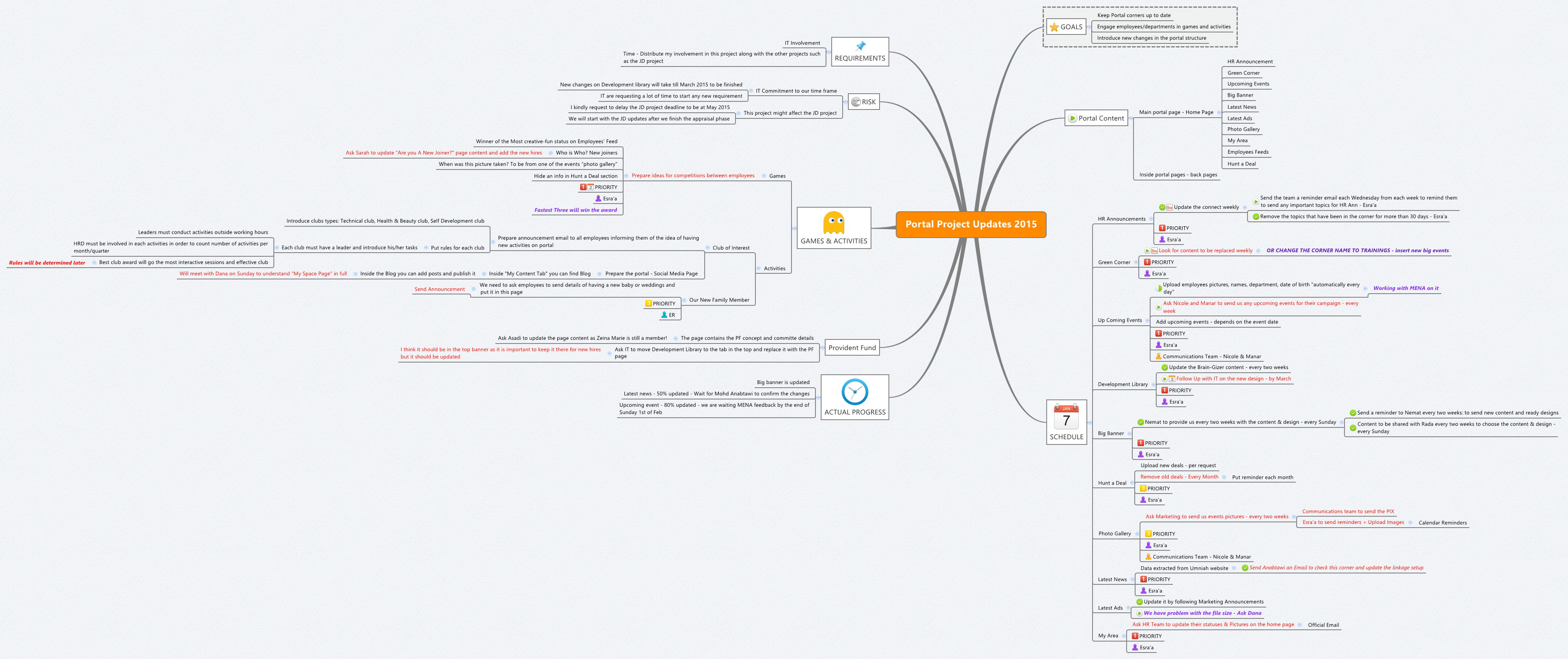
Task: Click the blue clock icon in ACTUAL PROGRESS
Action: [855, 392]
